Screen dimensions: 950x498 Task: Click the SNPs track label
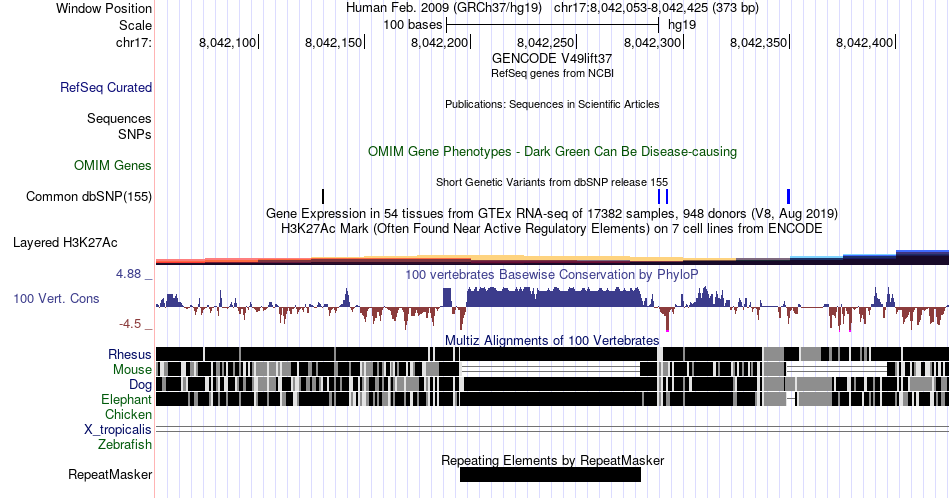(x=135, y=134)
